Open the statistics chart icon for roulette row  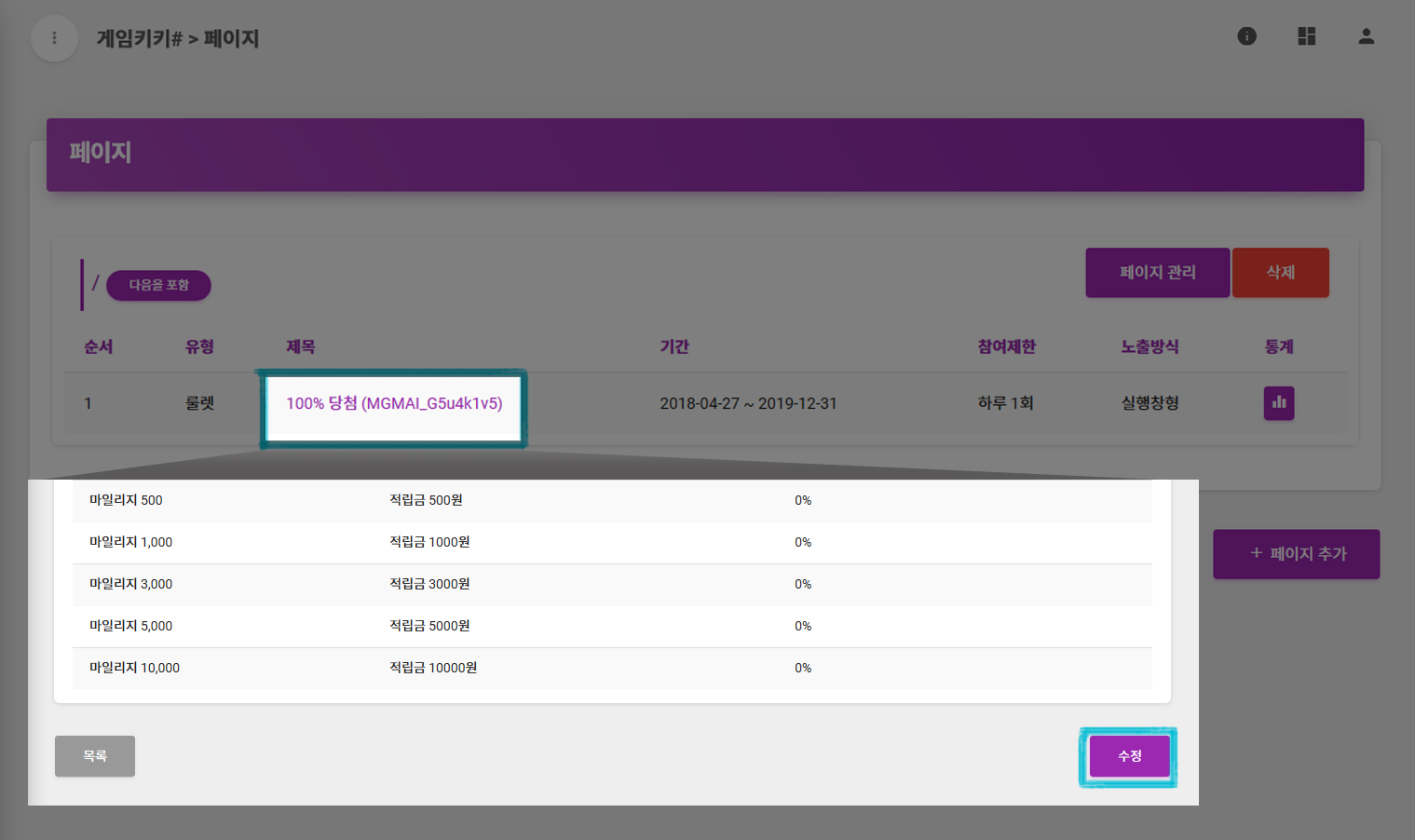pos(1278,403)
